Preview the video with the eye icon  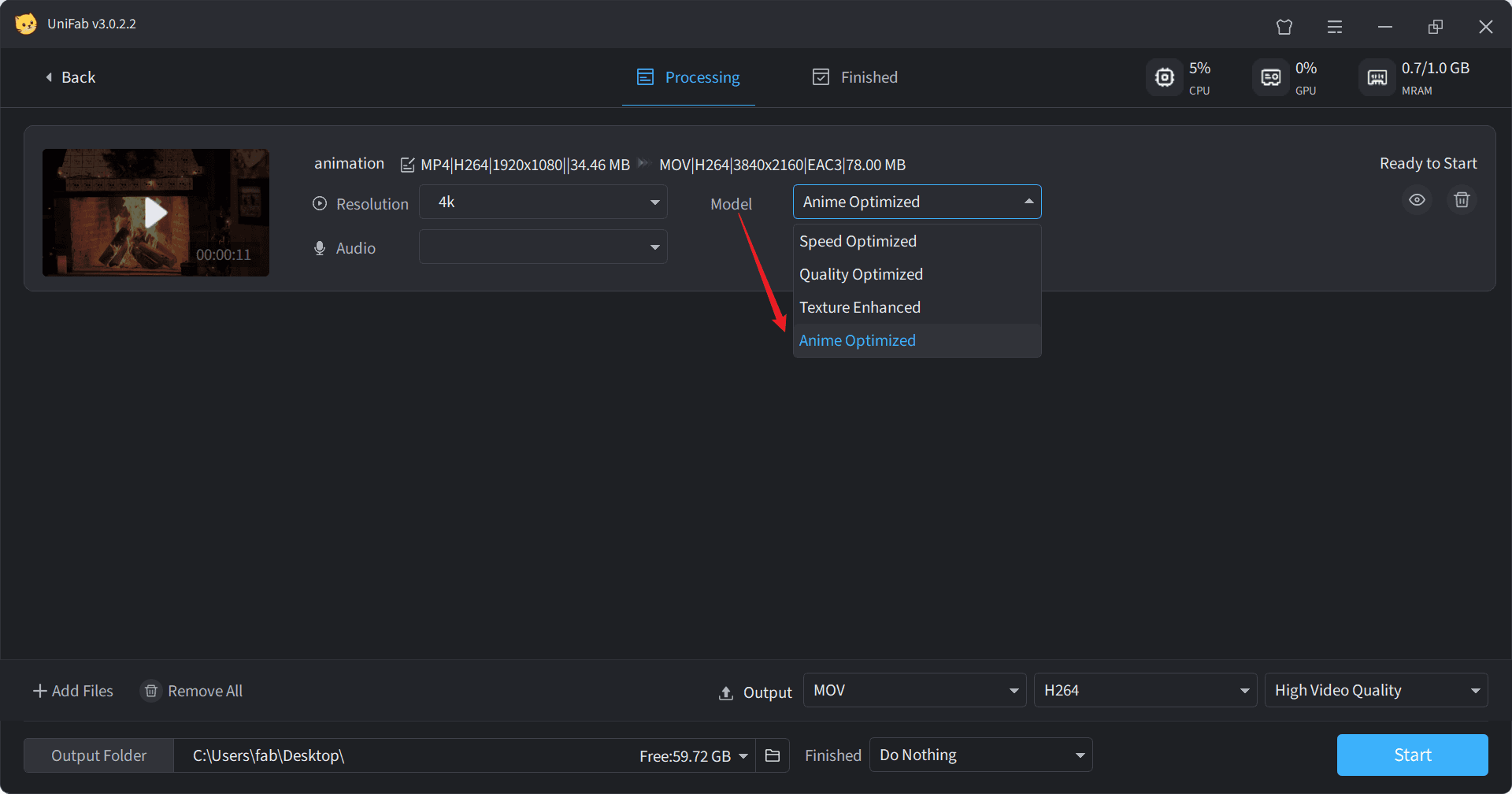point(1417,200)
